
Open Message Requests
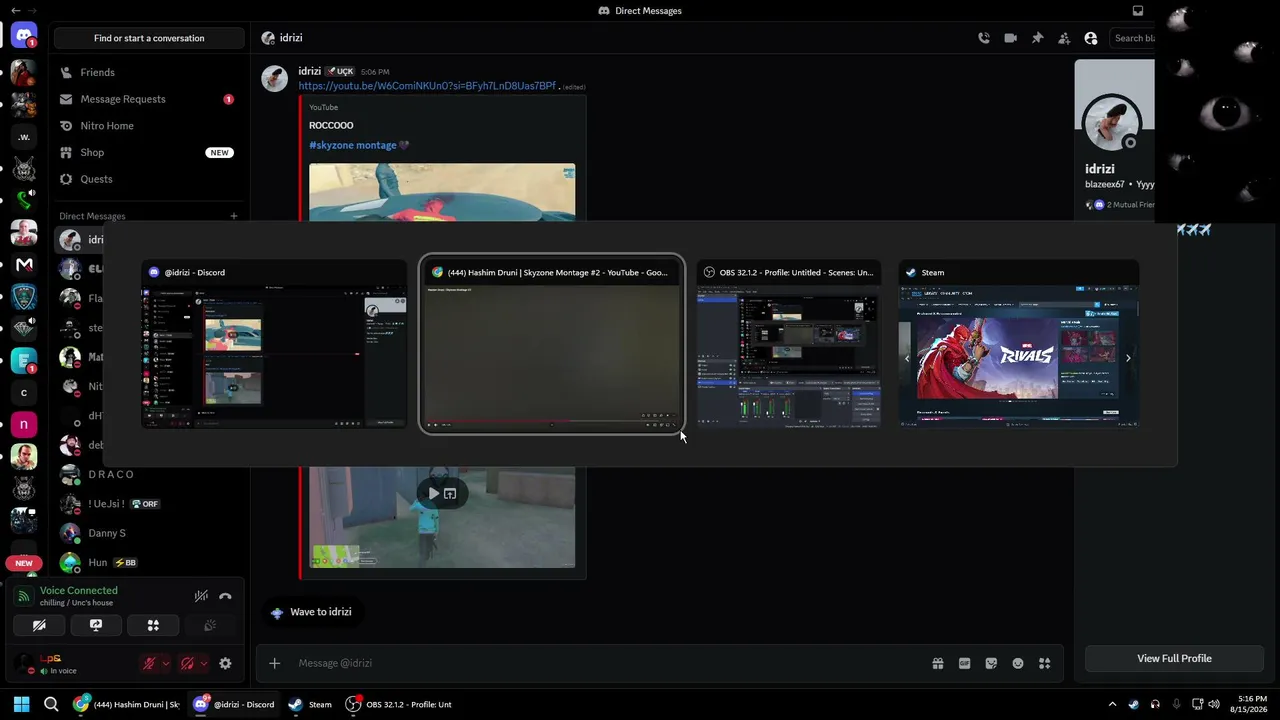click(149, 99)
